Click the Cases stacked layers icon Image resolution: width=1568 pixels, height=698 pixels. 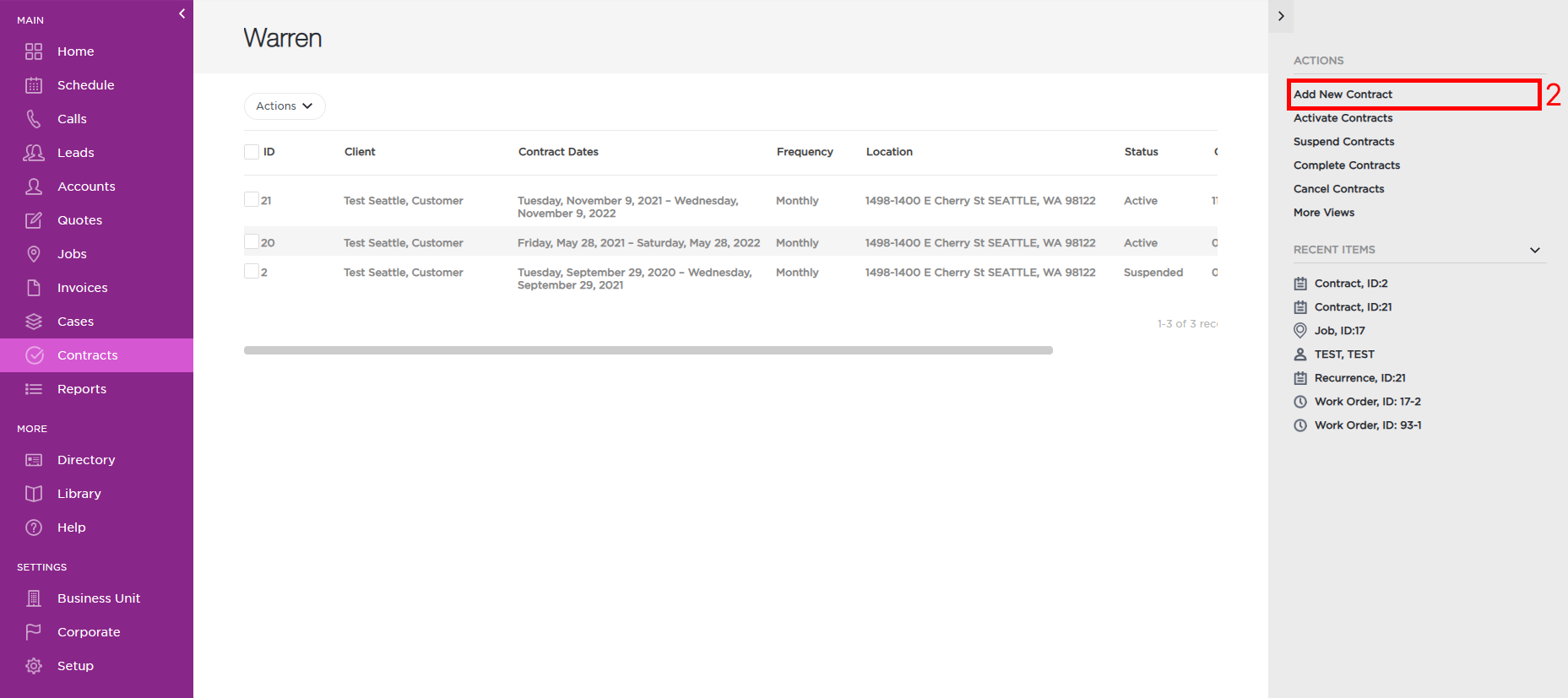(34, 322)
